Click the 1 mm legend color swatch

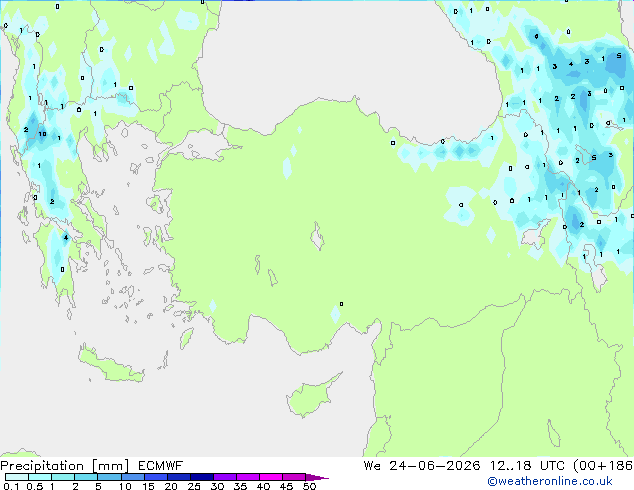[63, 477]
